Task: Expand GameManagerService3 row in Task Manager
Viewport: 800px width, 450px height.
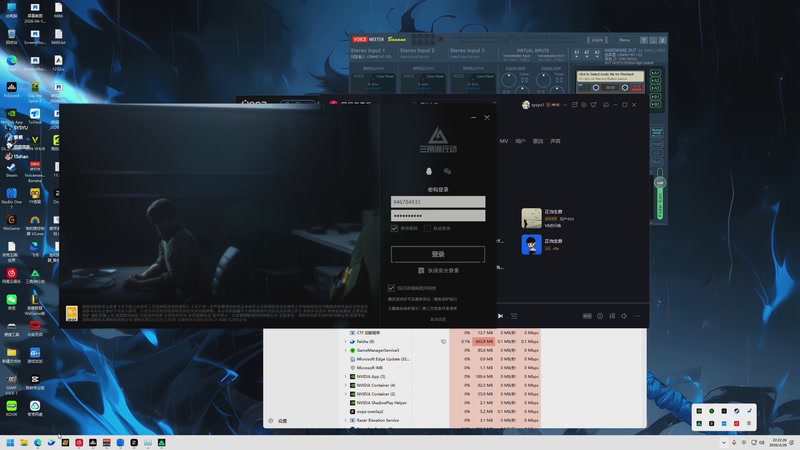Action: 345,350
